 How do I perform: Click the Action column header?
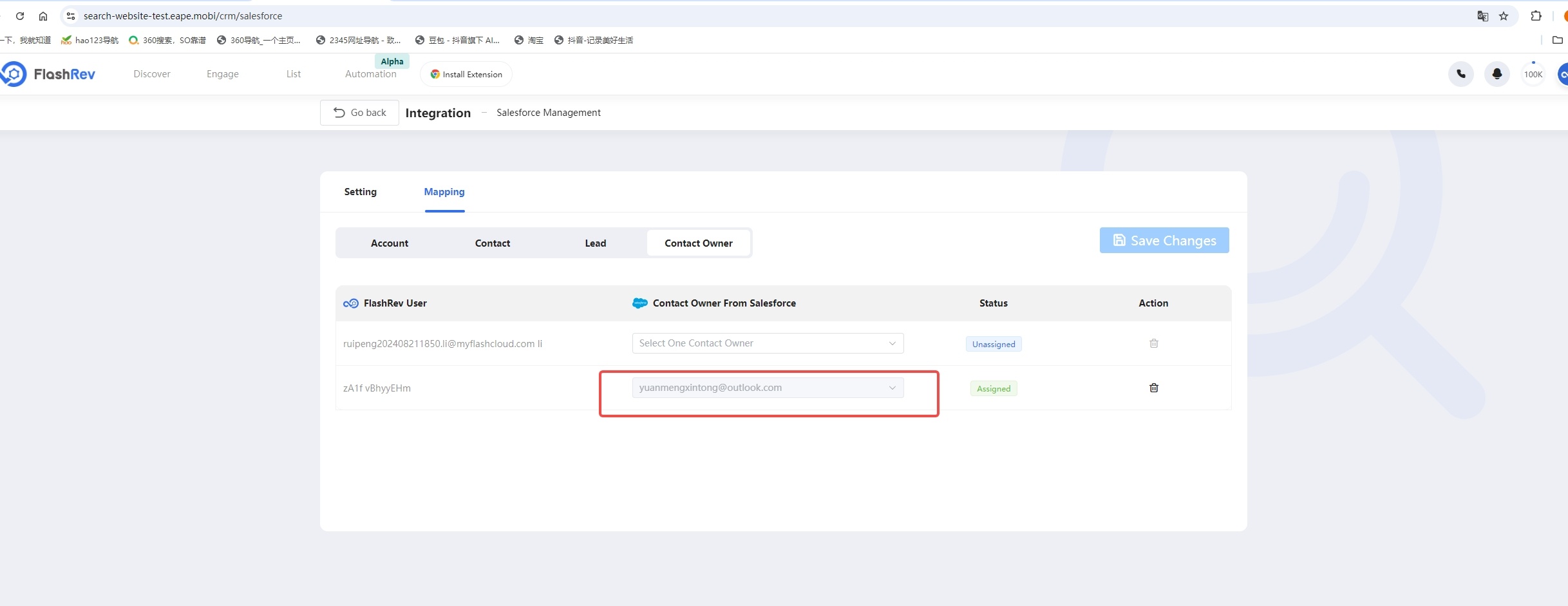[x=1153, y=303]
